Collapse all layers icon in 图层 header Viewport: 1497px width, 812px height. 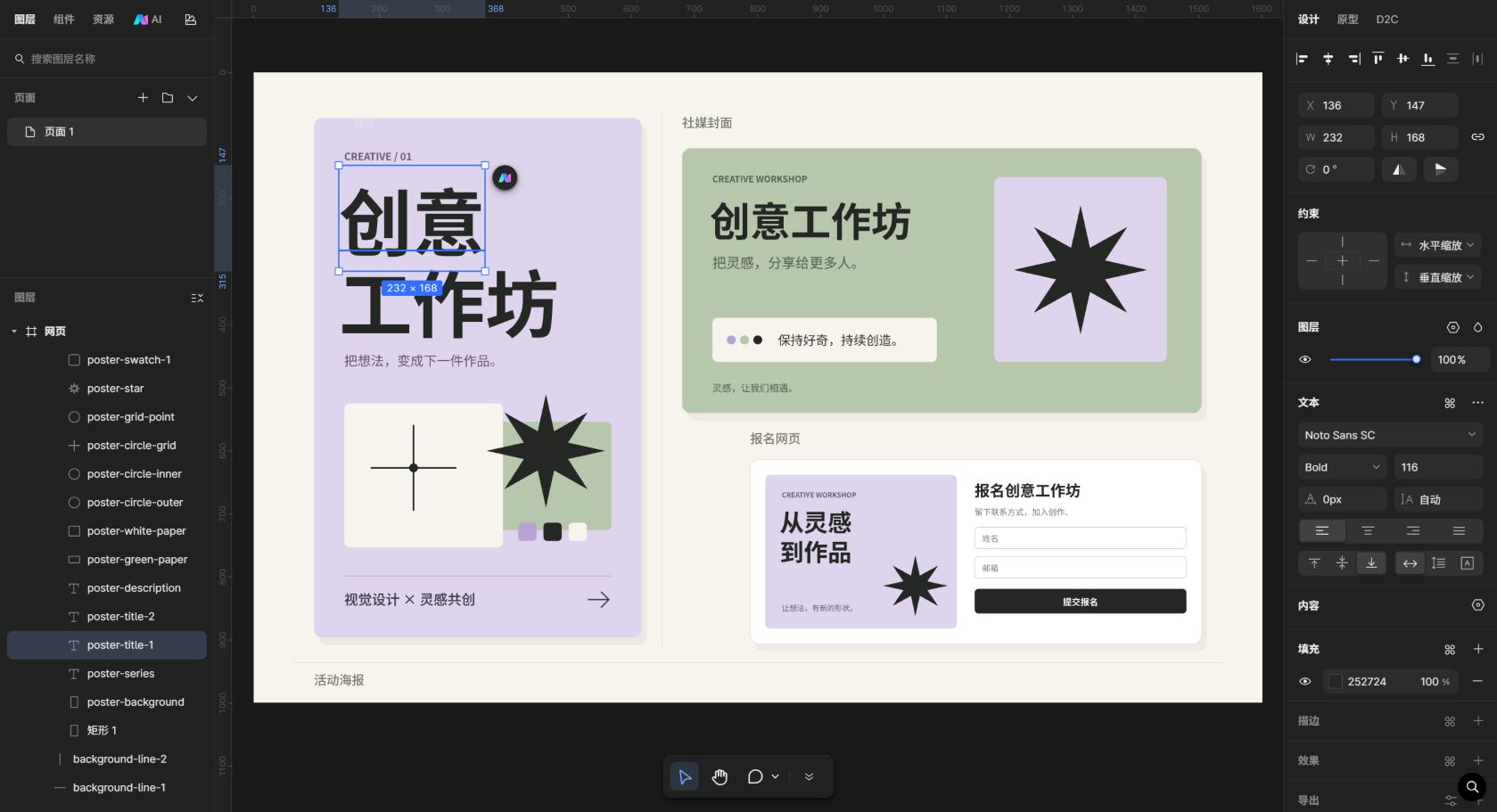(x=197, y=298)
